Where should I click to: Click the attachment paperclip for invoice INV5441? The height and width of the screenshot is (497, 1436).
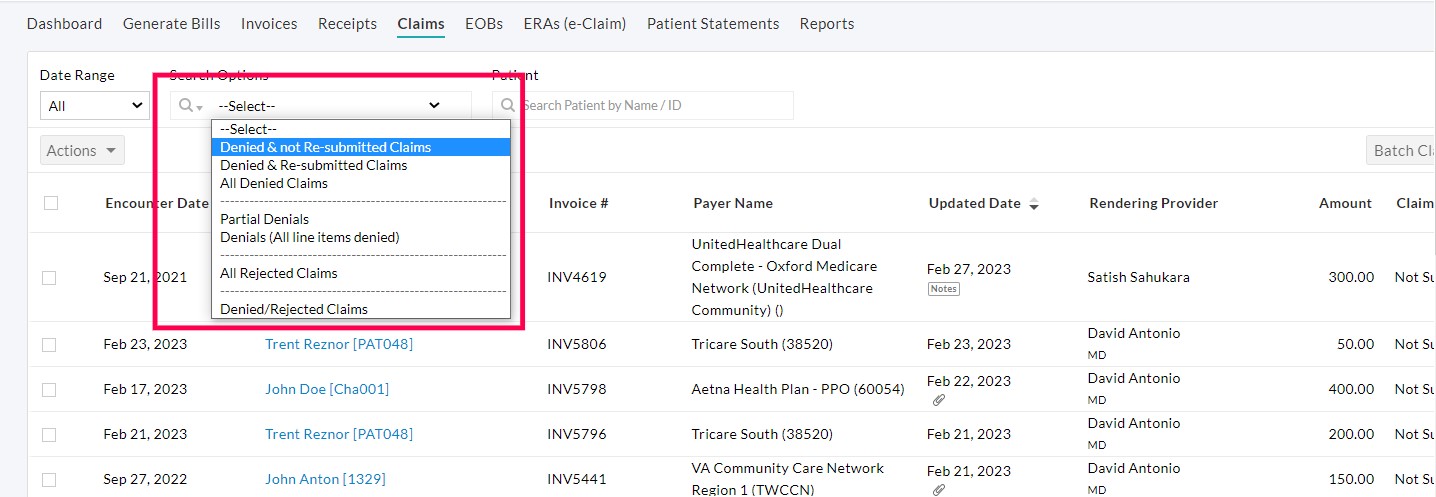point(938,490)
